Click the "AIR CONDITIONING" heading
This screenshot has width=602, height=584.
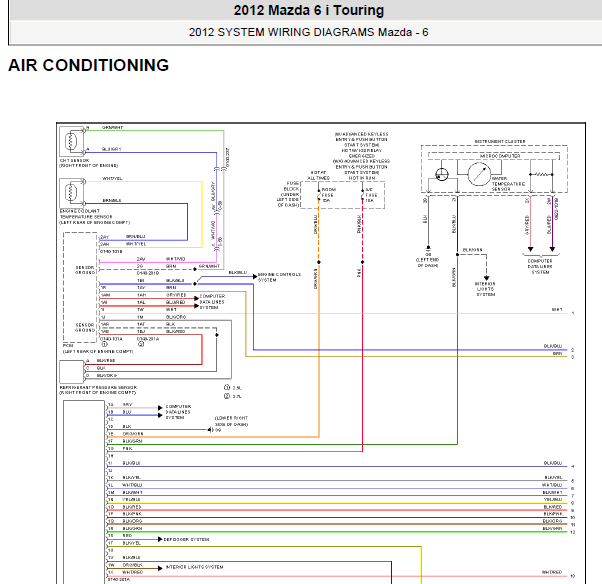88,65
